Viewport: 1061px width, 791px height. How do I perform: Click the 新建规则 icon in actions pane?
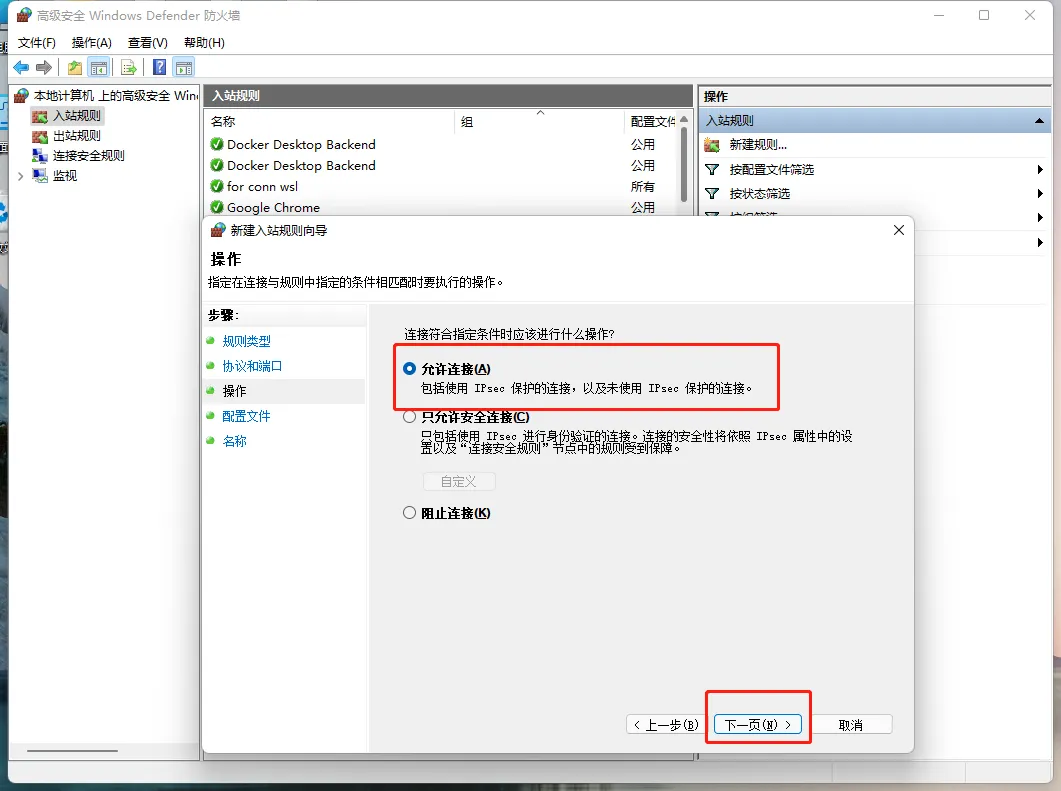pyautogui.click(x=712, y=145)
